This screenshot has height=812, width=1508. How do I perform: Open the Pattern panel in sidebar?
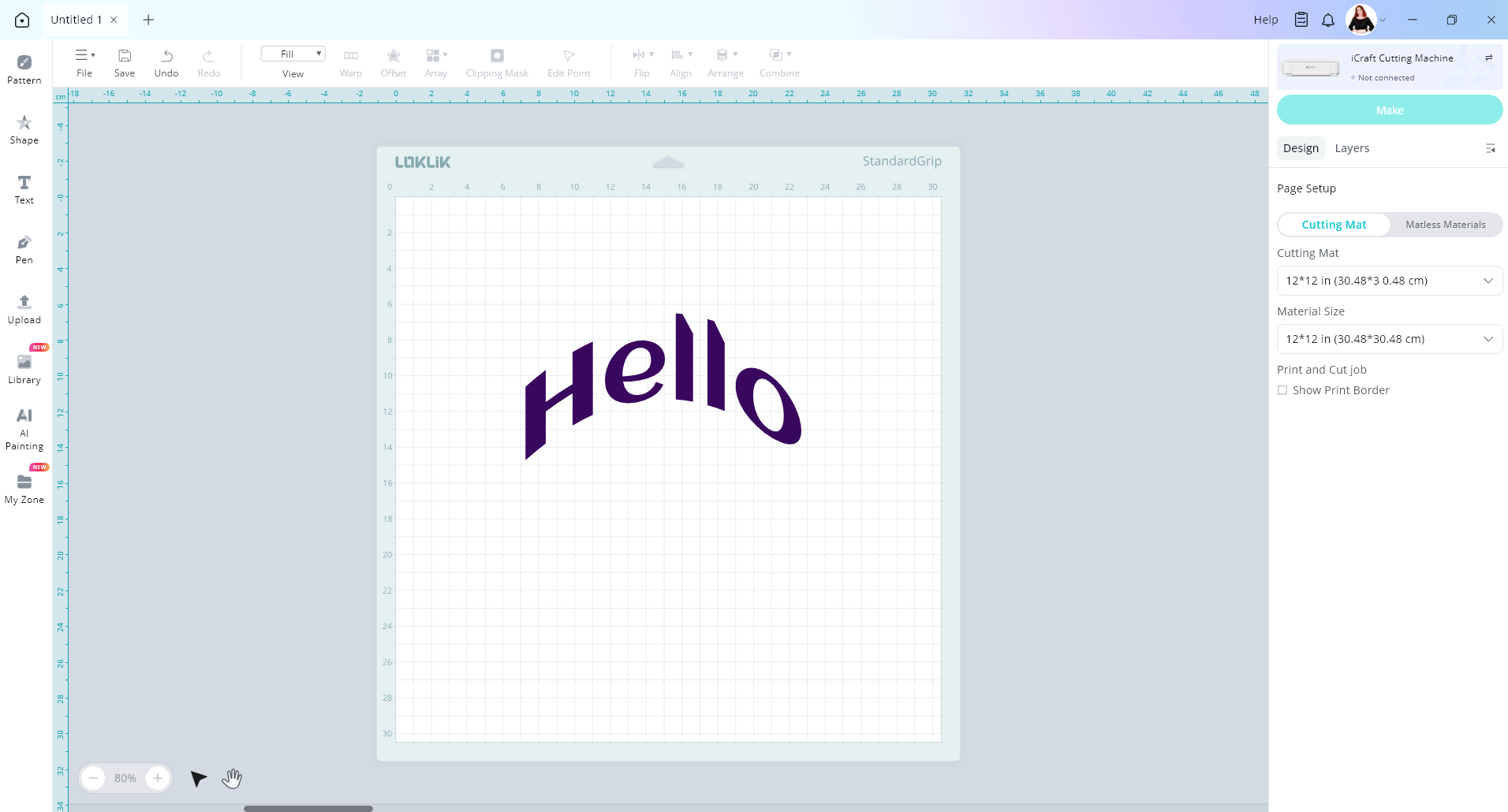click(24, 69)
